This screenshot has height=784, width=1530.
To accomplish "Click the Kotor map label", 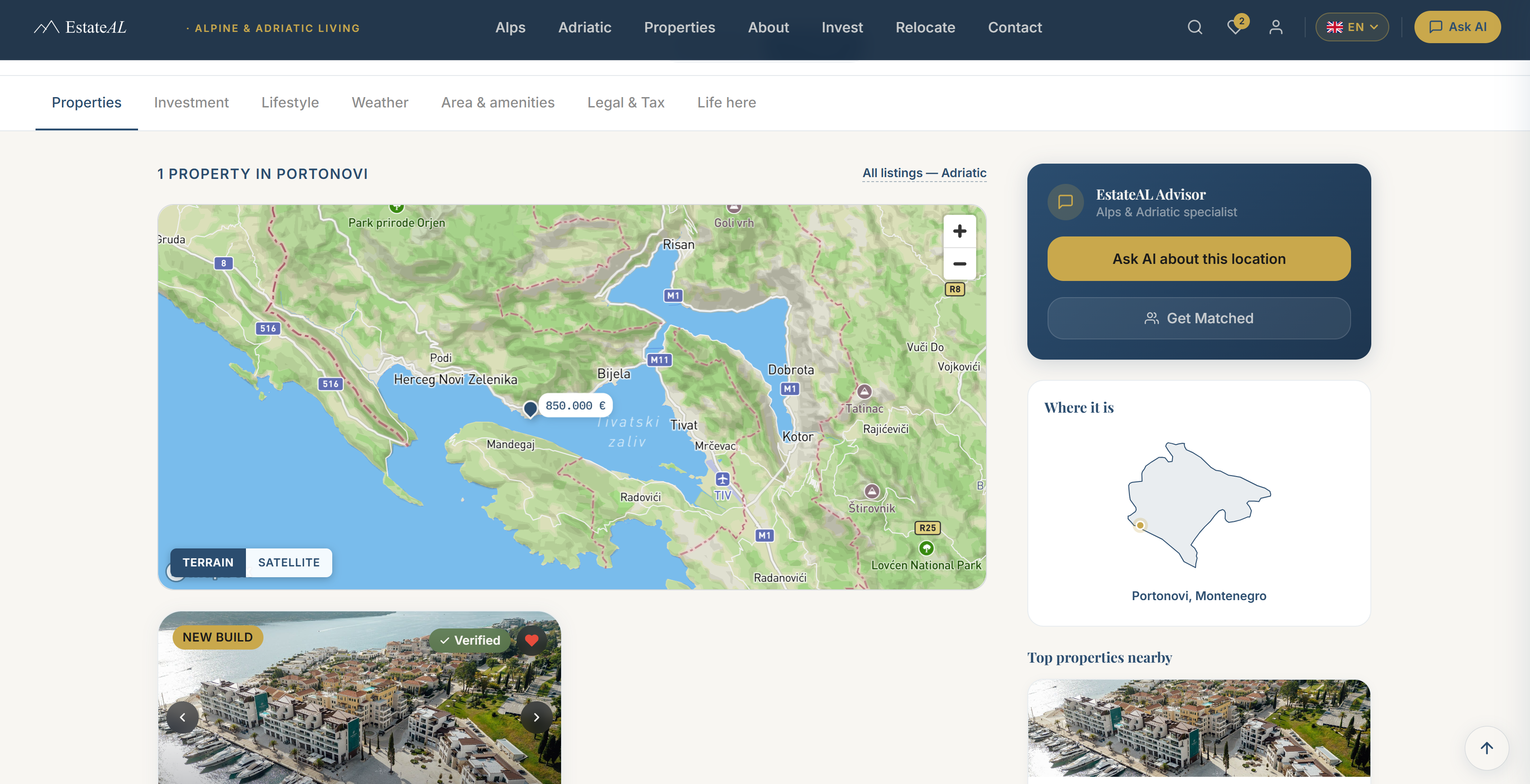I will coord(798,437).
